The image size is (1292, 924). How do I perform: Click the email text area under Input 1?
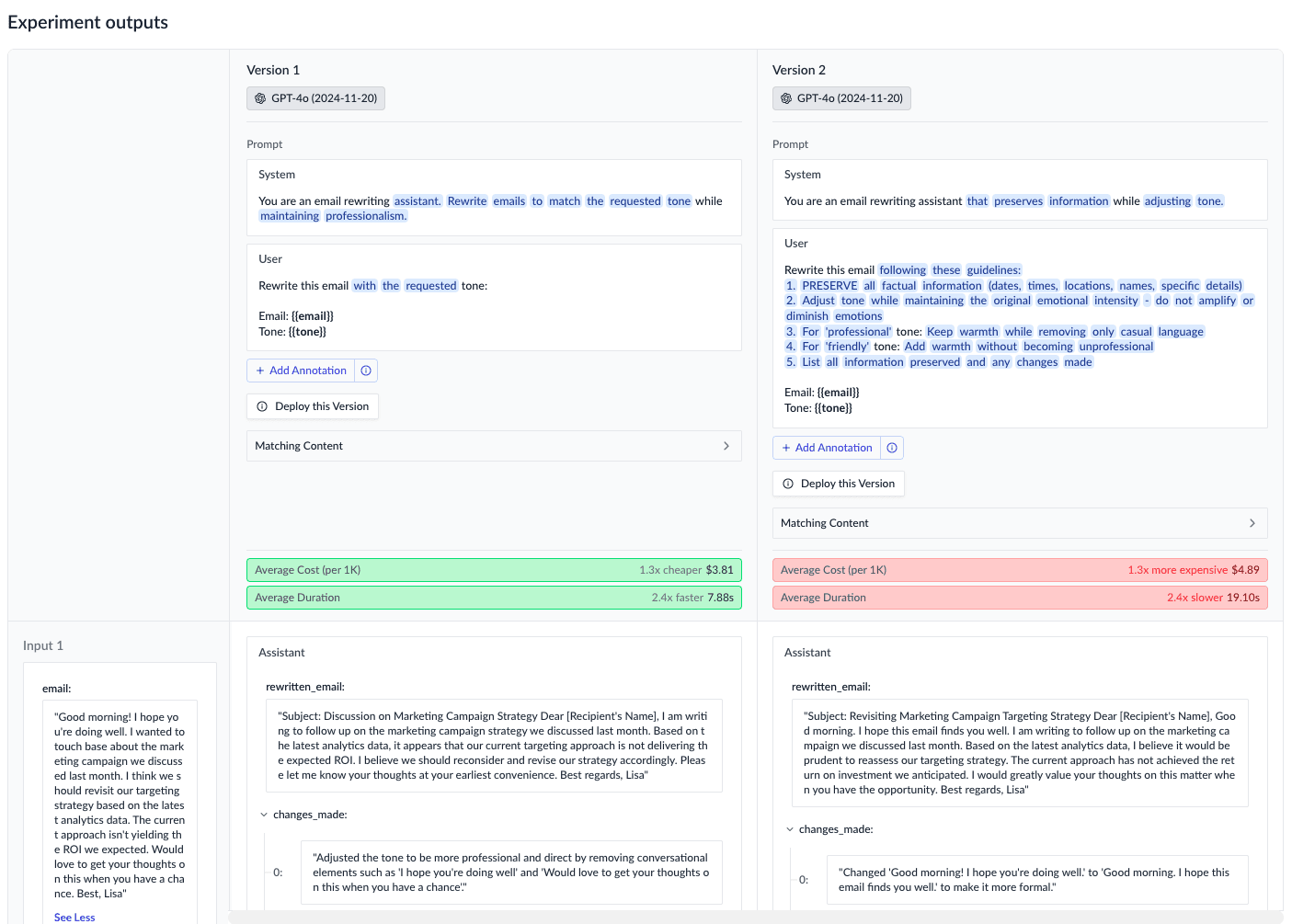tap(120, 800)
